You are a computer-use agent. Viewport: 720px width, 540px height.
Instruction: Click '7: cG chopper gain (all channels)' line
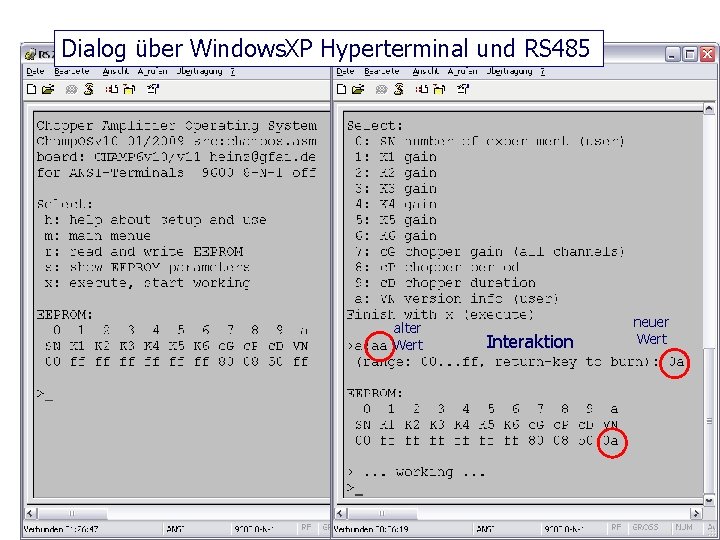(x=490, y=252)
